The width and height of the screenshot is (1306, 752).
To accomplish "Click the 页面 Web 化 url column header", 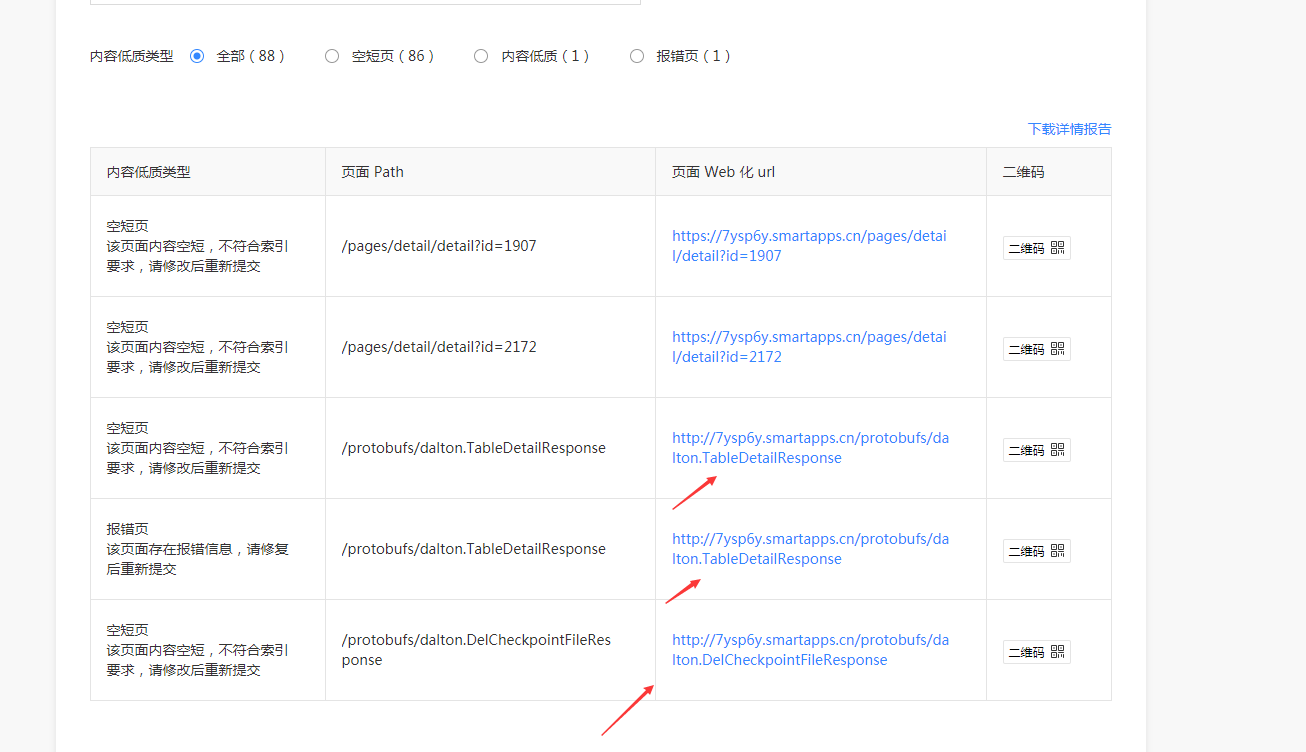I will [x=723, y=172].
